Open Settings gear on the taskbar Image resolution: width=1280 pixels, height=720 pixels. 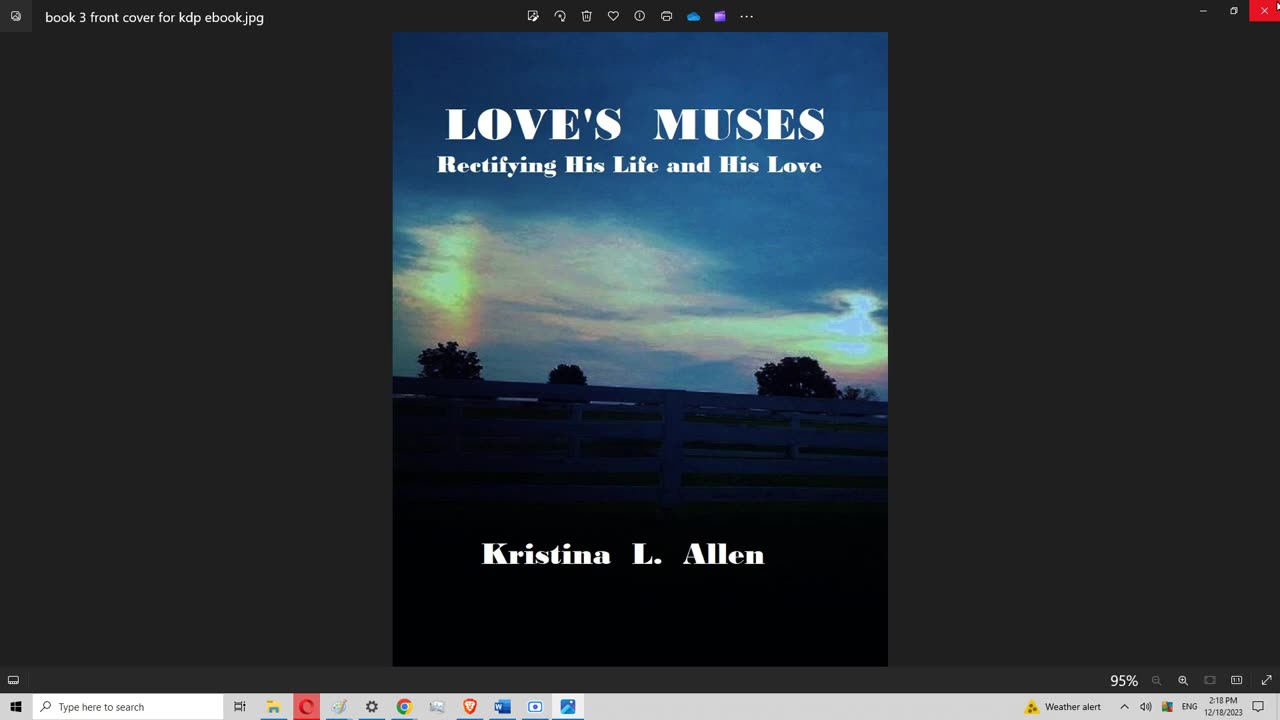point(371,707)
